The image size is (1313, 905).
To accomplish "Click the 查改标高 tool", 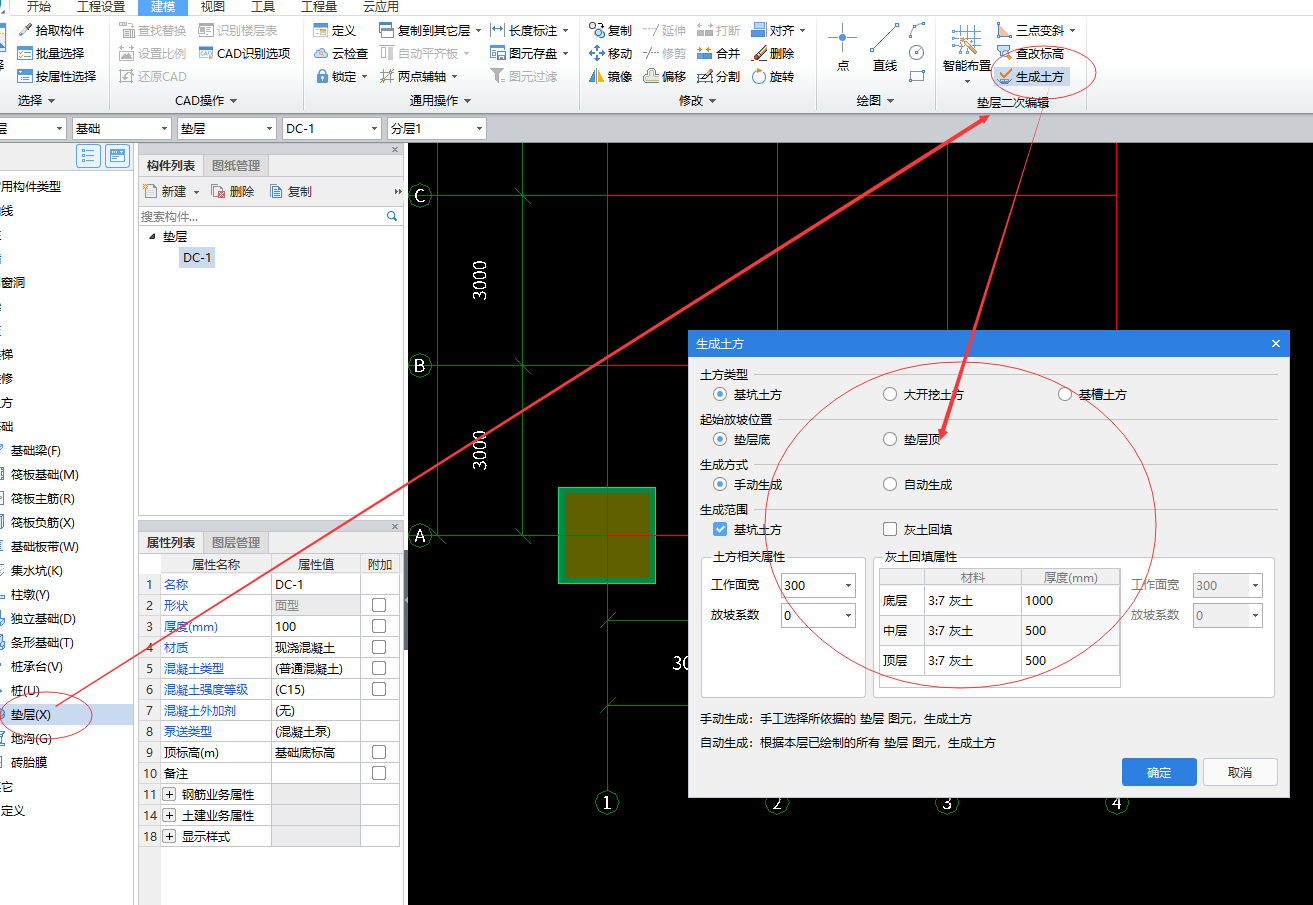I will coord(1031,53).
